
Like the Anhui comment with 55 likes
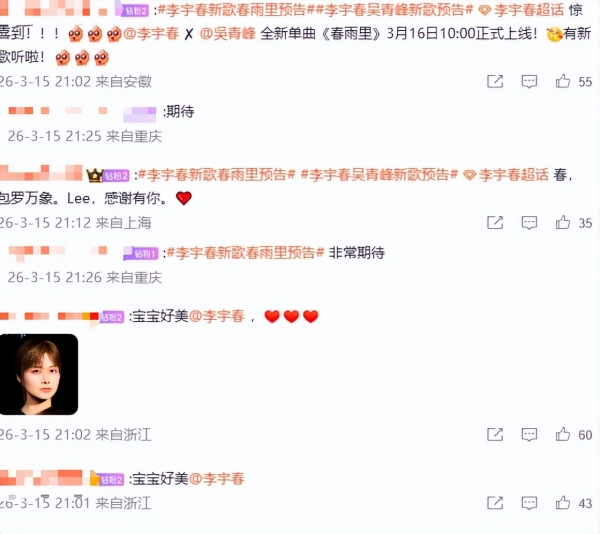tap(562, 81)
